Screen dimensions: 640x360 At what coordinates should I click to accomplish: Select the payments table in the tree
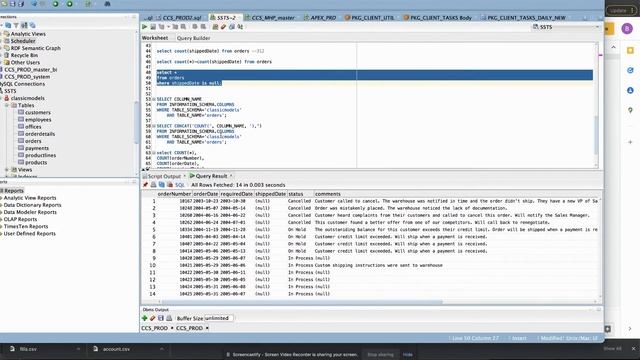point(37,148)
